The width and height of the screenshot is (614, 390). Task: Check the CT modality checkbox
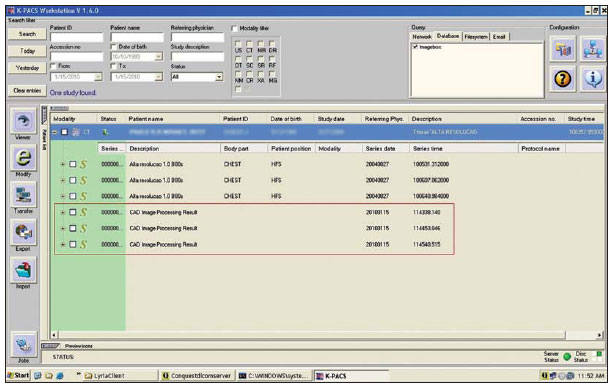pos(249,44)
